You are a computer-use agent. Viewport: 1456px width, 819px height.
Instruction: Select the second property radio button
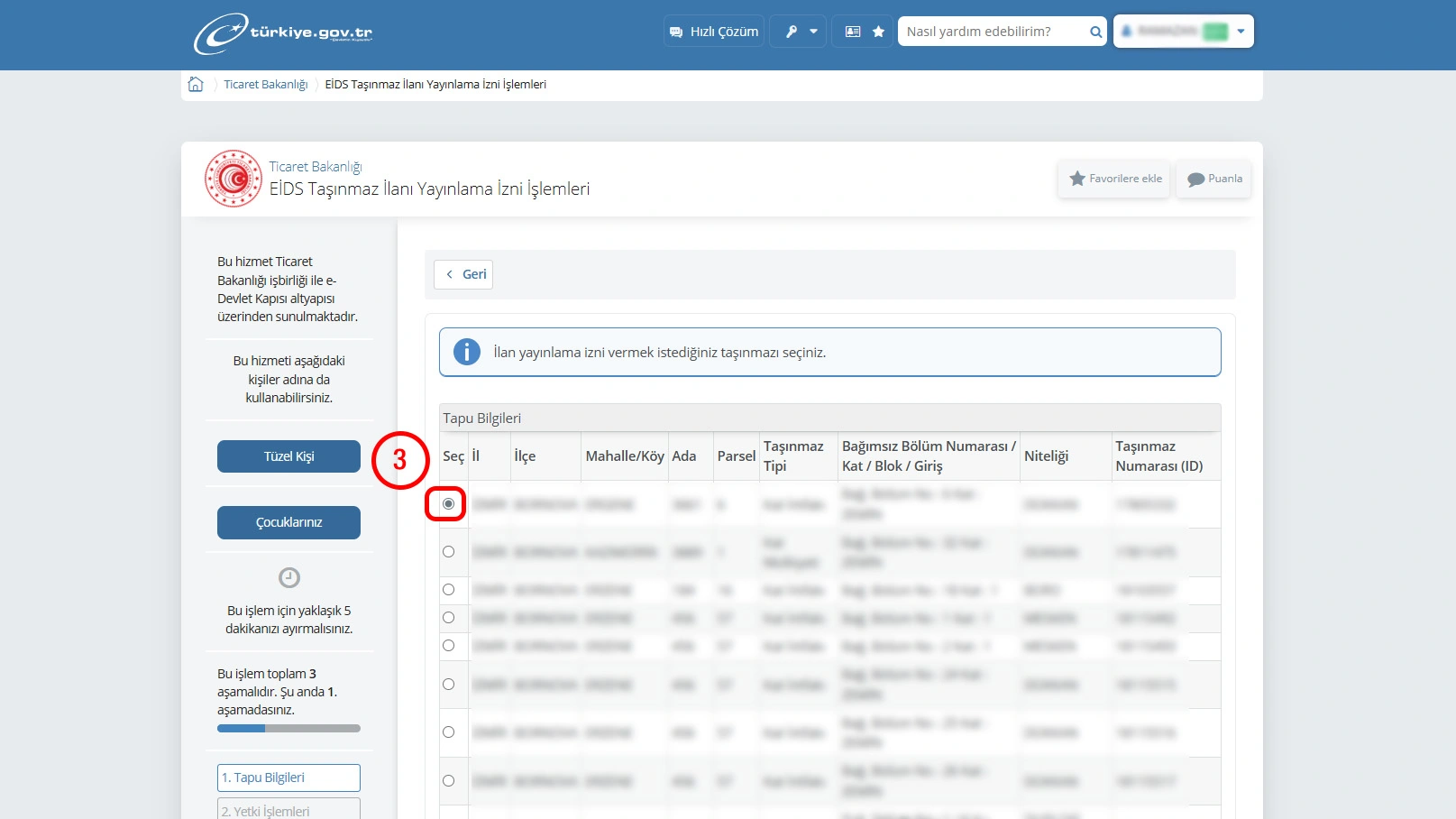point(448,551)
